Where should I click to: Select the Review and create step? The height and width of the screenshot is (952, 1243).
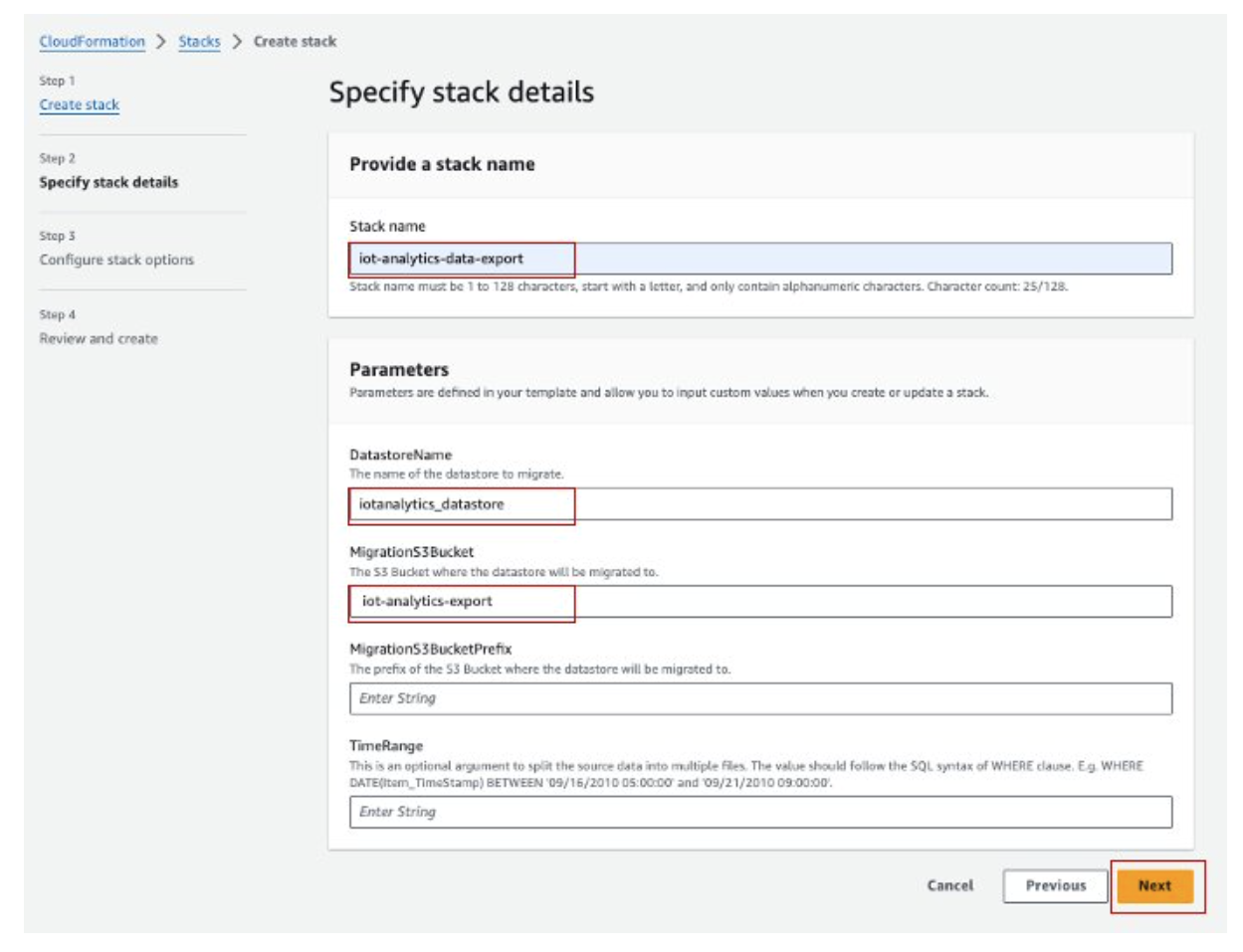pyautogui.click(x=99, y=338)
